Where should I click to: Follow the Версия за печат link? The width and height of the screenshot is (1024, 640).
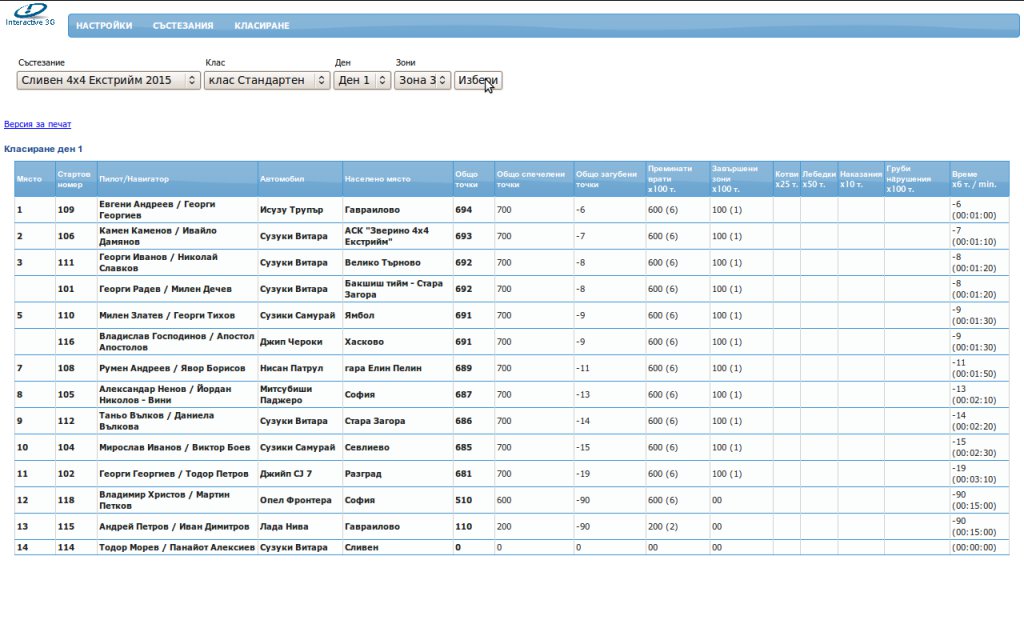click(x=38, y=125)
